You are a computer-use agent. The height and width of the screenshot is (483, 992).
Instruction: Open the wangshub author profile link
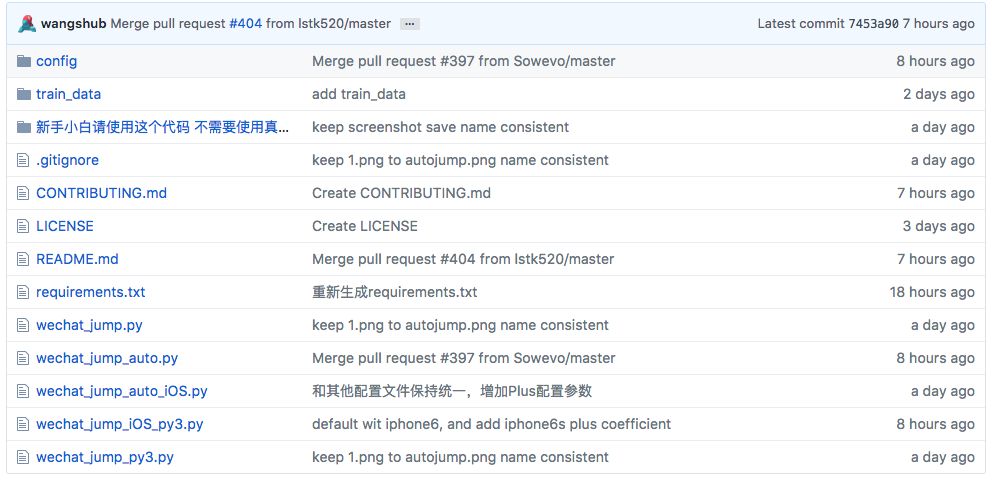tap(73, 23)
